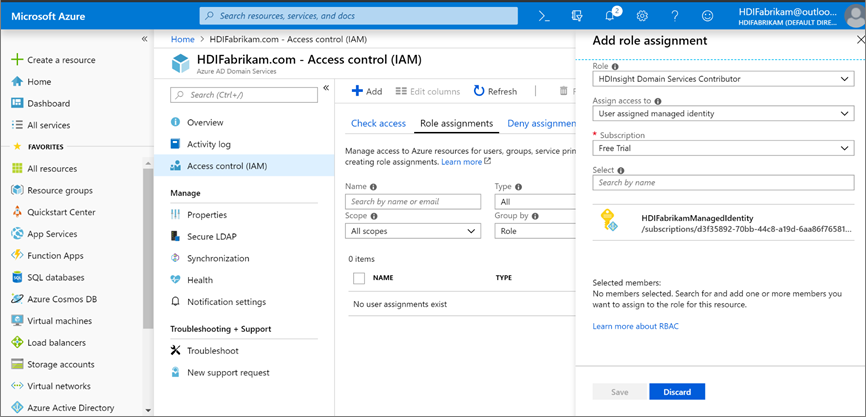Open the Assign access to dropdown
Image resolution: width=866 pixels, height=417 pixels.
click(x=721, y=114)
